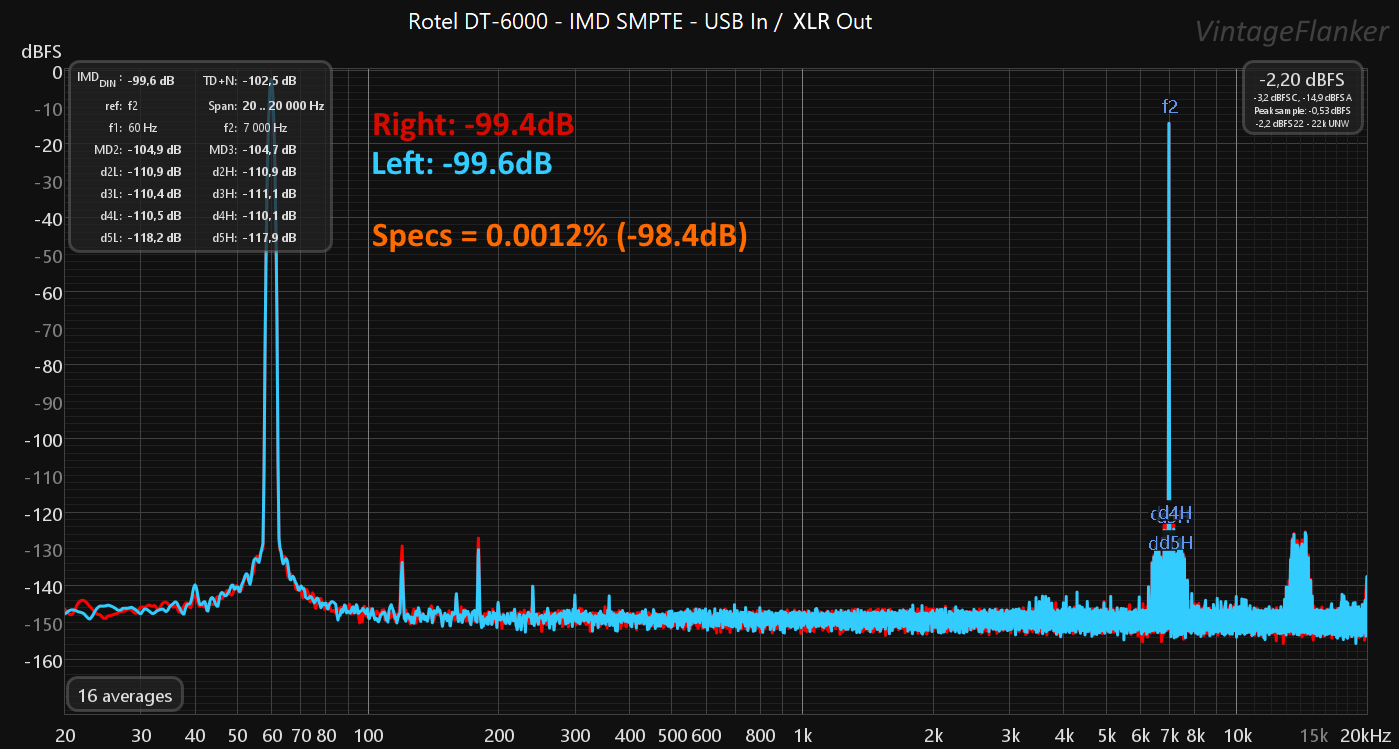Click the "100" label on the frequency axis
Screen dimensions: 1399x749
coord(369,736)
